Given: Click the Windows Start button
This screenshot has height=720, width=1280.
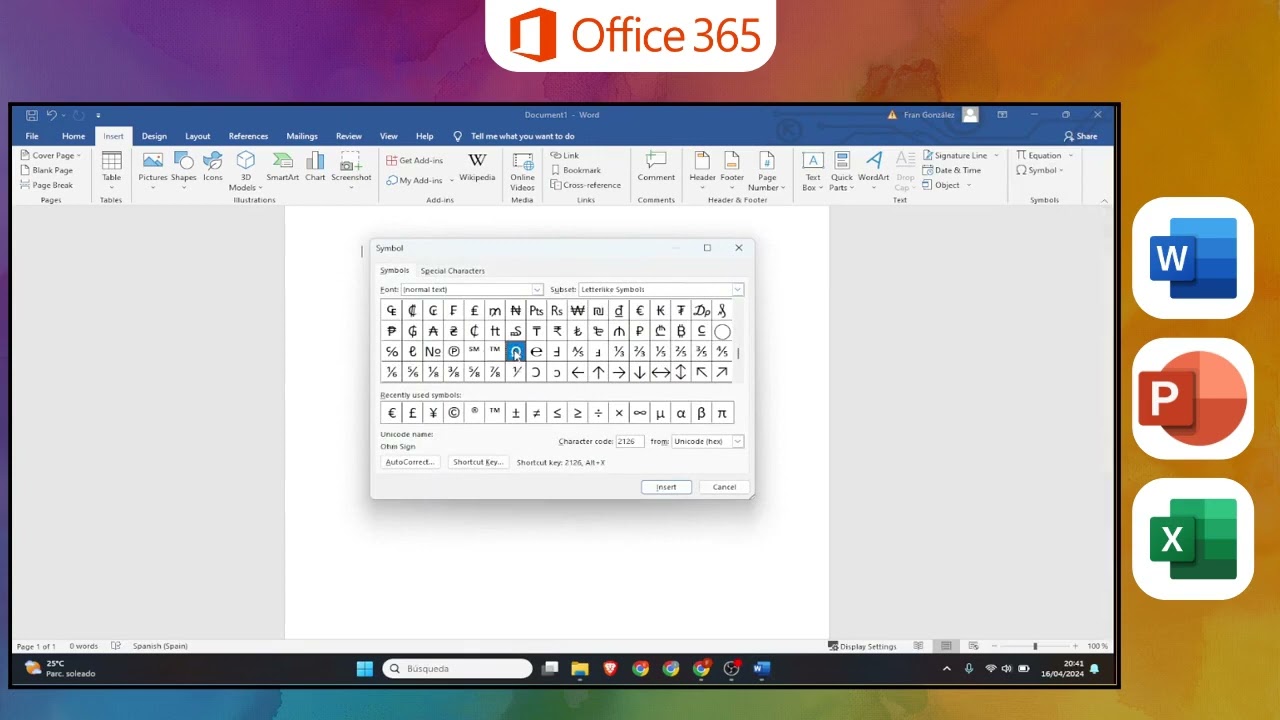Looking at the screenshot, I should tap(364, 668).
